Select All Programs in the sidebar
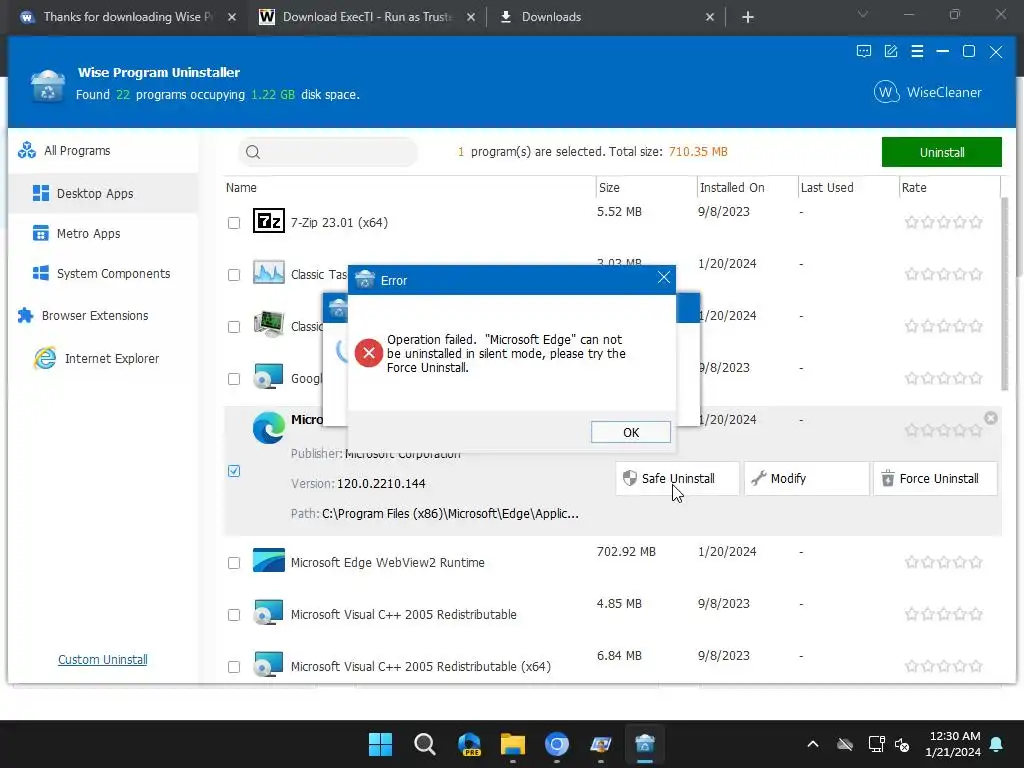1024x768 pixels. tap(77, 151)
